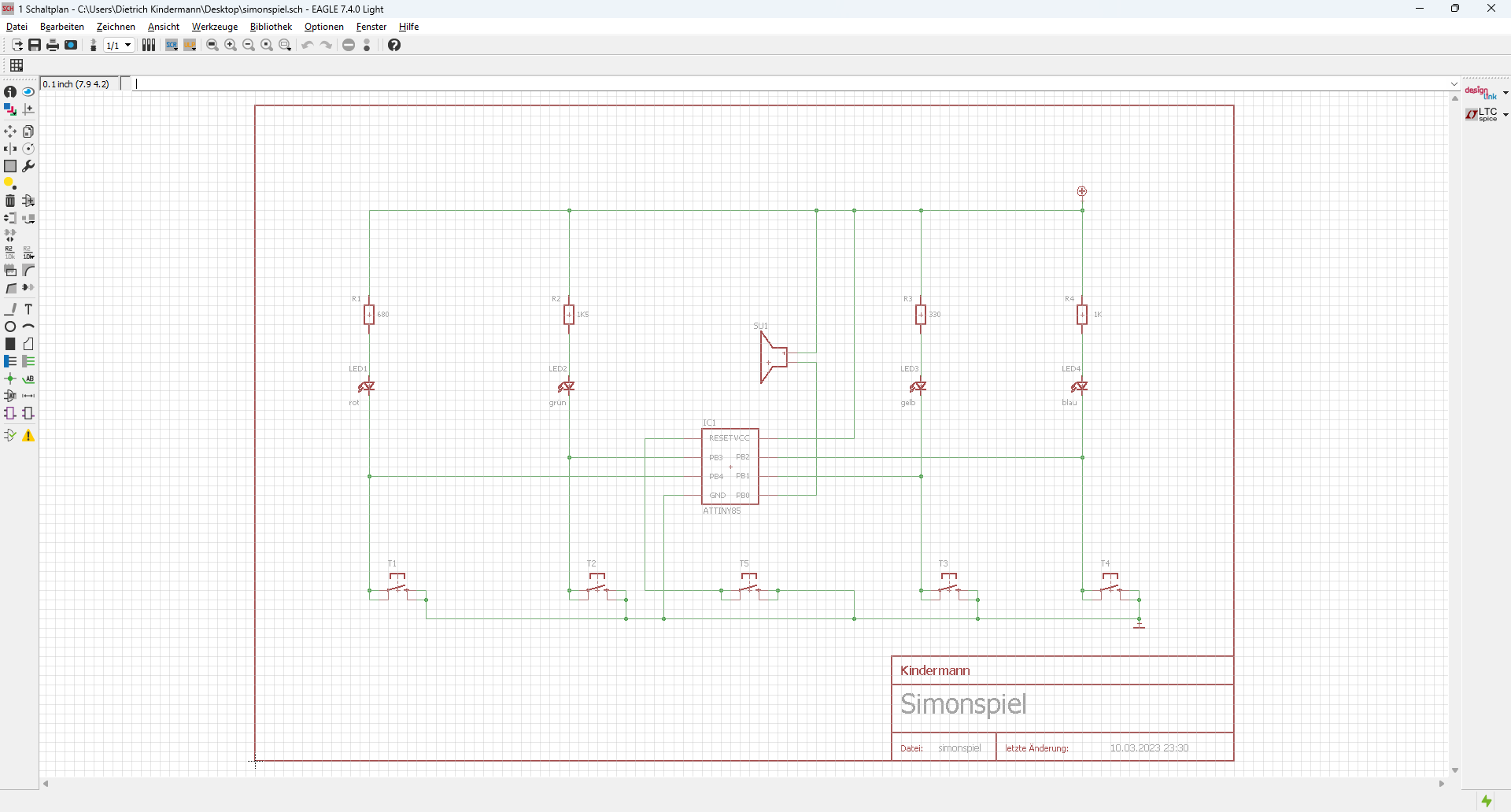Image resolution: width=1511 pixels, height=812 pixels.
Task: Expand the LTC spice dropdown
Action: coord(1505,115)
